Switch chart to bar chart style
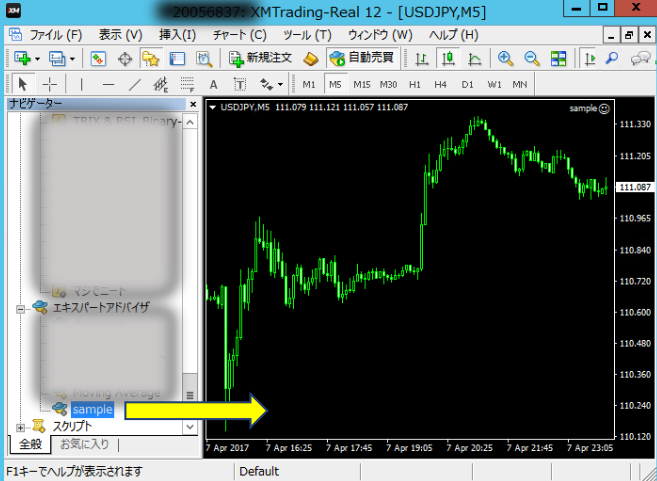The height and width of the screenshot is (481, 657). 422,59
